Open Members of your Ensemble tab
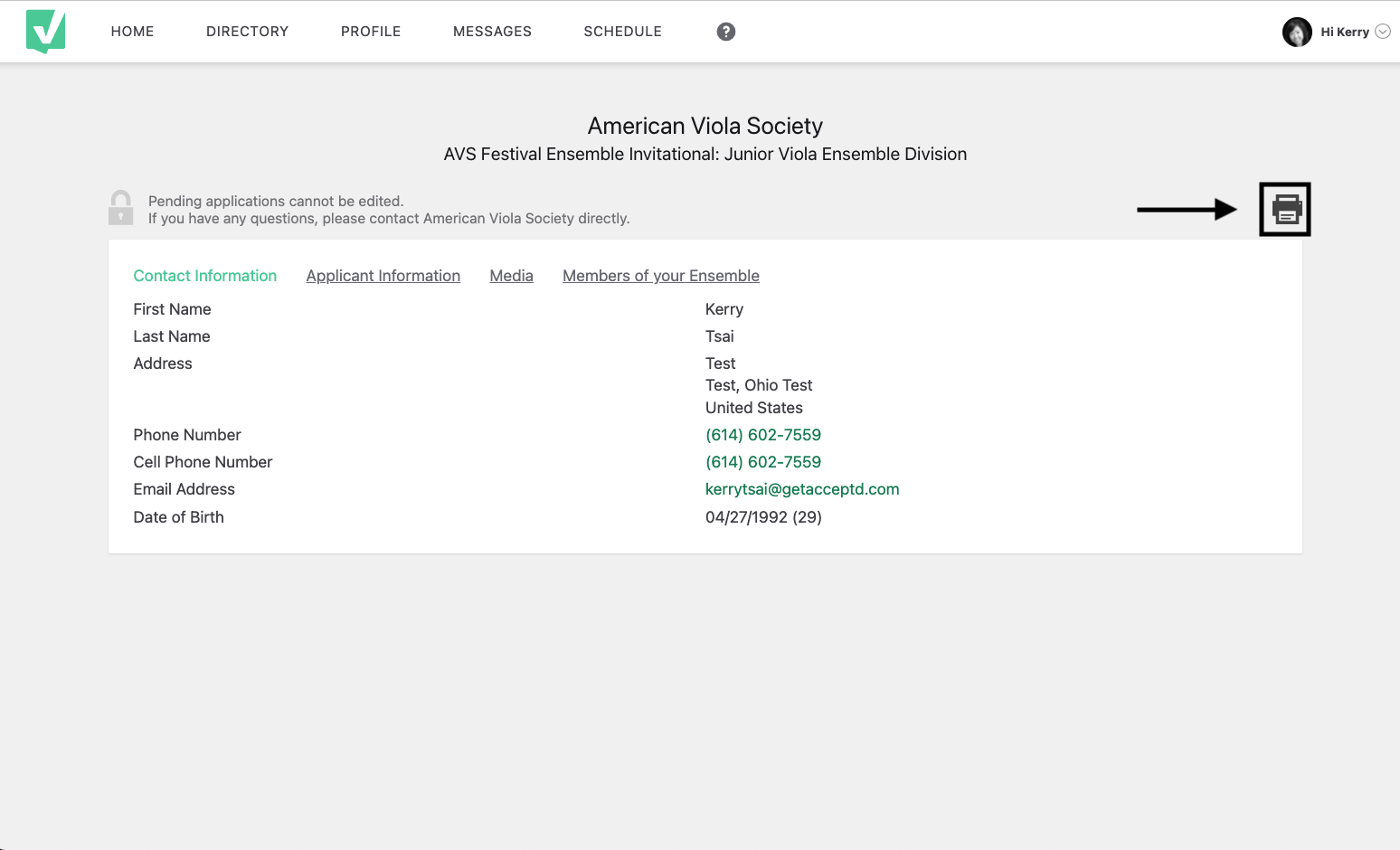 tap(661, 276)
